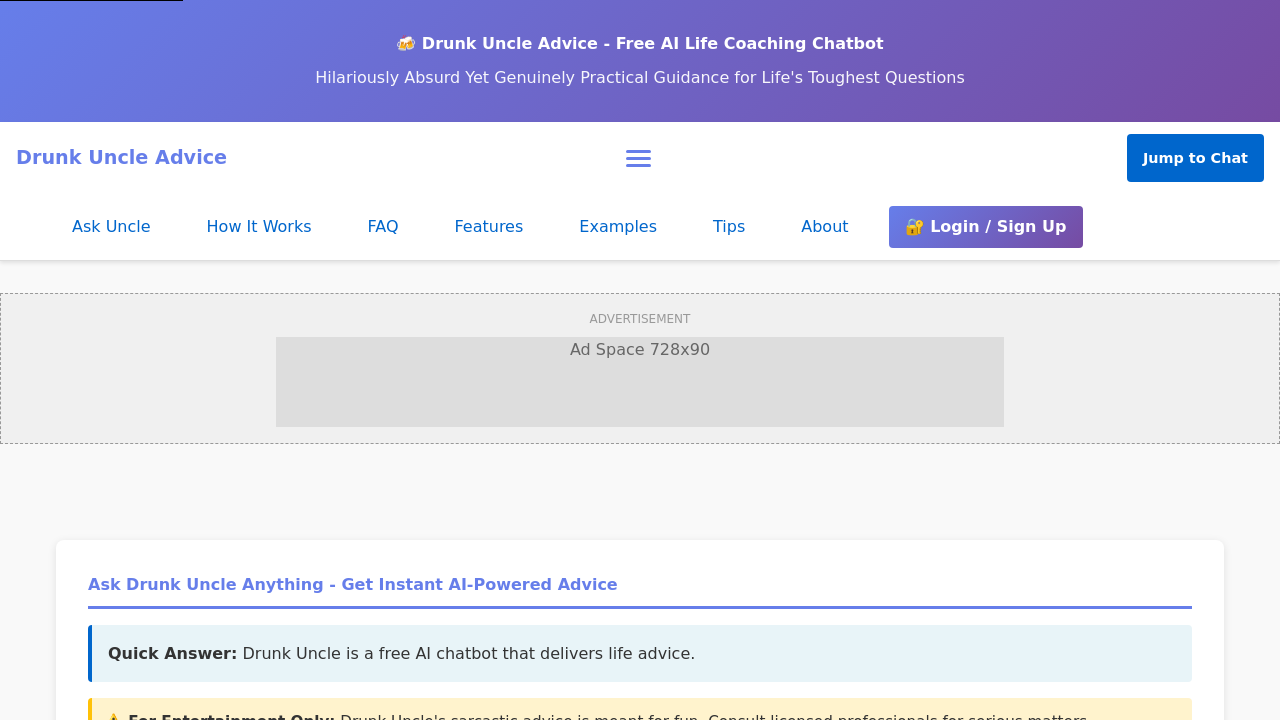
Task: Click the Hilariously Absurd banner subtitle
Action: 640,78
